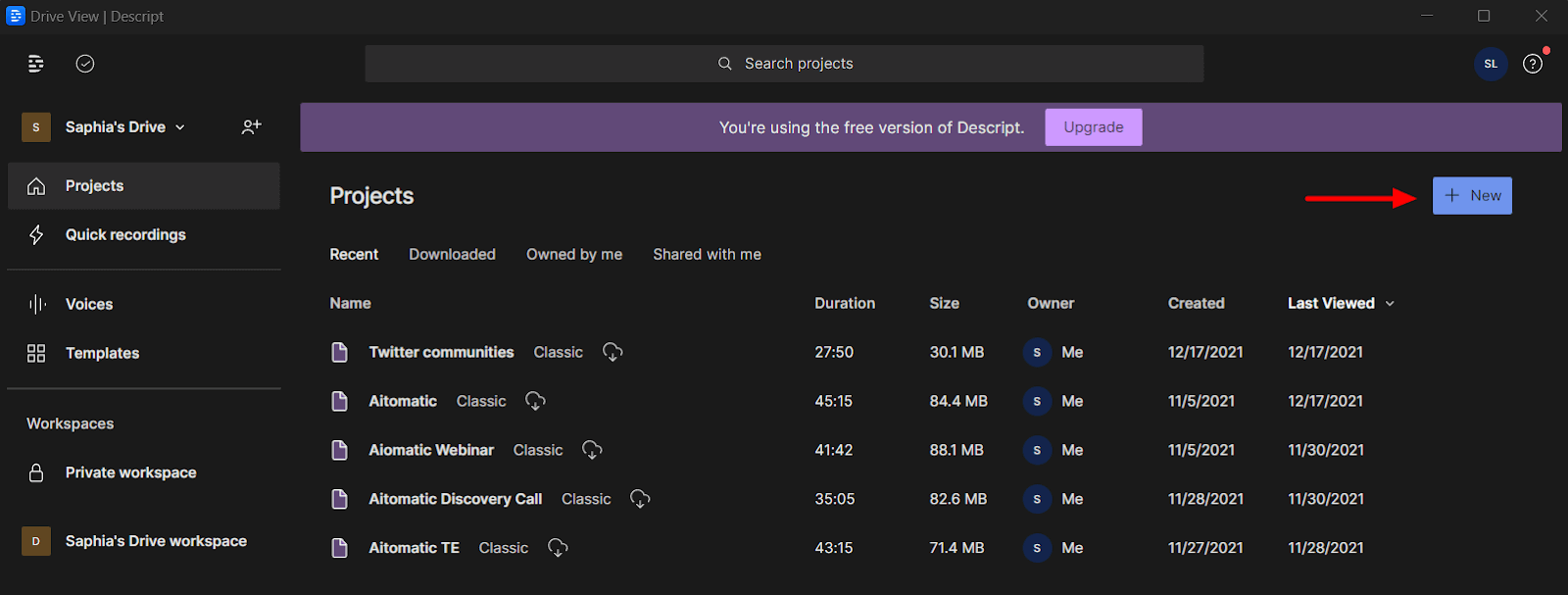Click the Saphia's Drive workspace D avatar

(x=36, y=541)
